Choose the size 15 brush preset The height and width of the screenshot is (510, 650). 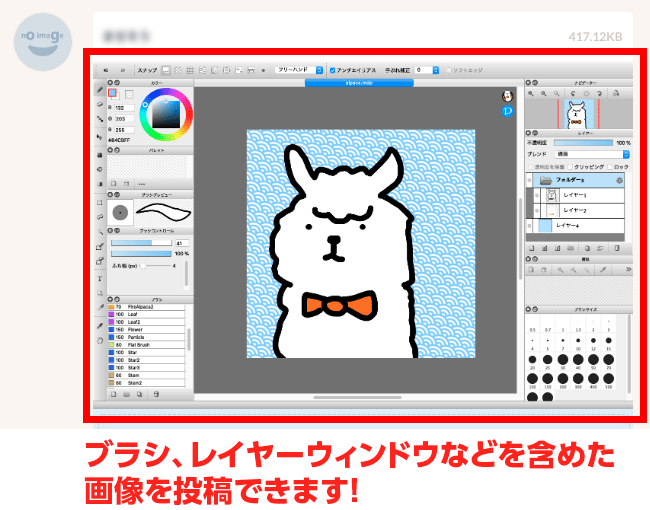coord(608,341)
